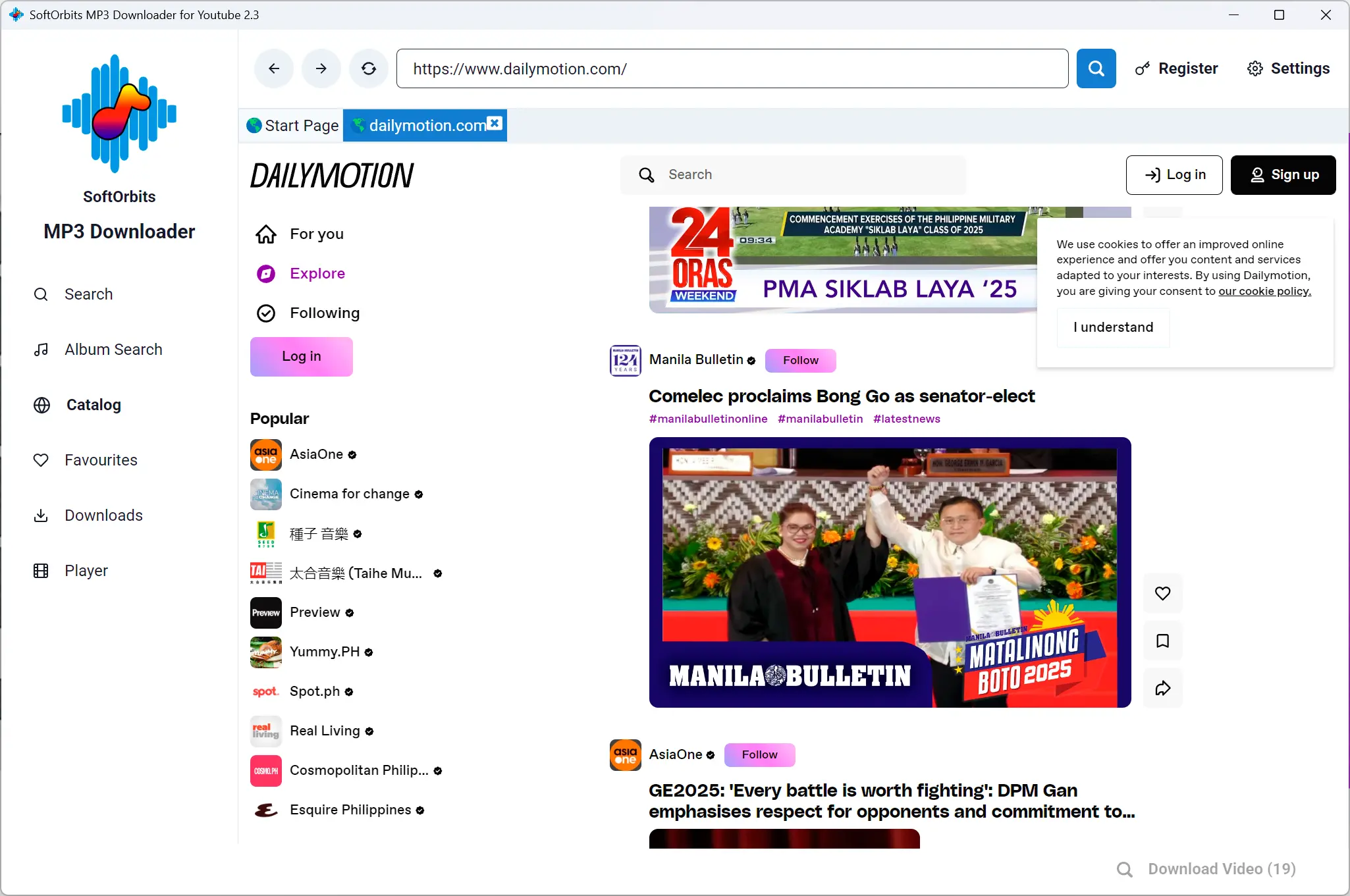Screen dimensions: 1350x896
Task: Click the Dailymotion Search field
Action: [793, 174]
